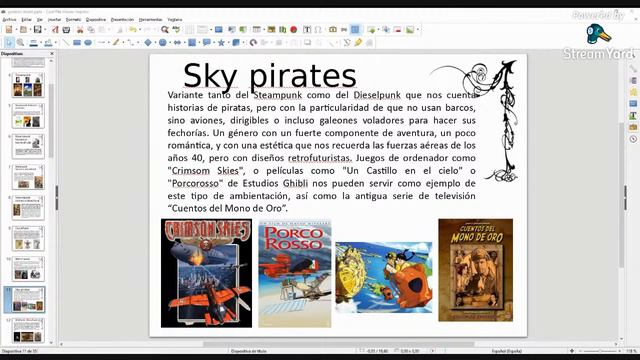Click the New document icon
The image size is (640, 360).
9,29
